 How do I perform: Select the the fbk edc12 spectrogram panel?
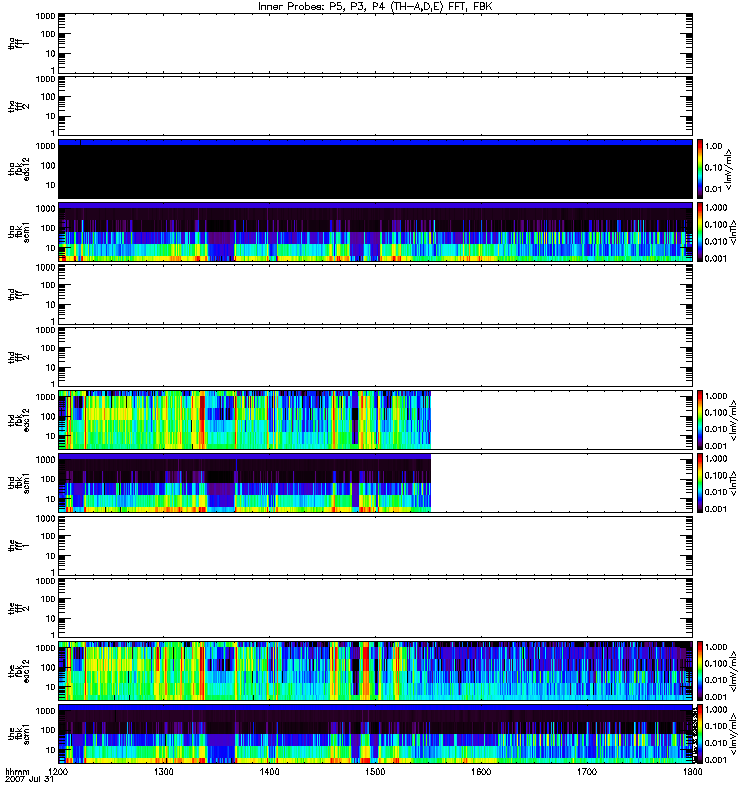[376, 671]
